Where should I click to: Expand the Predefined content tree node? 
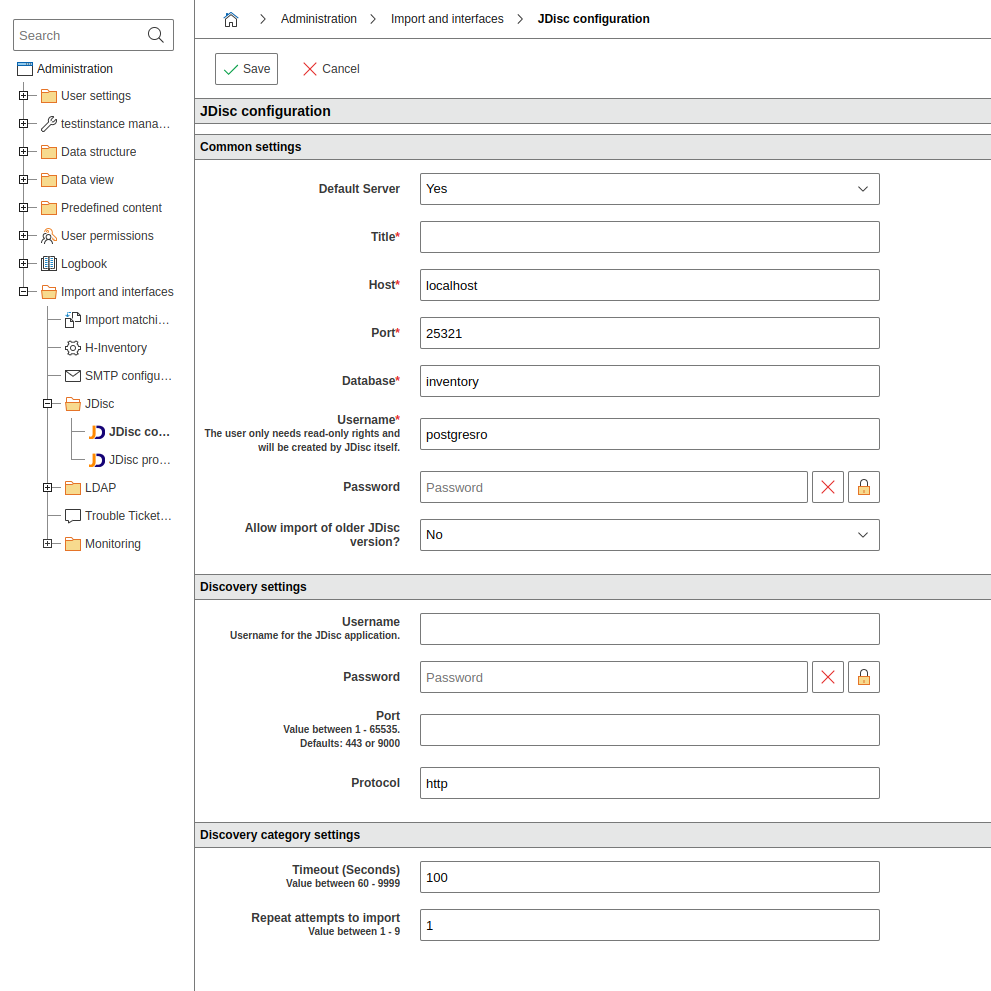click(x=23, y=208)
